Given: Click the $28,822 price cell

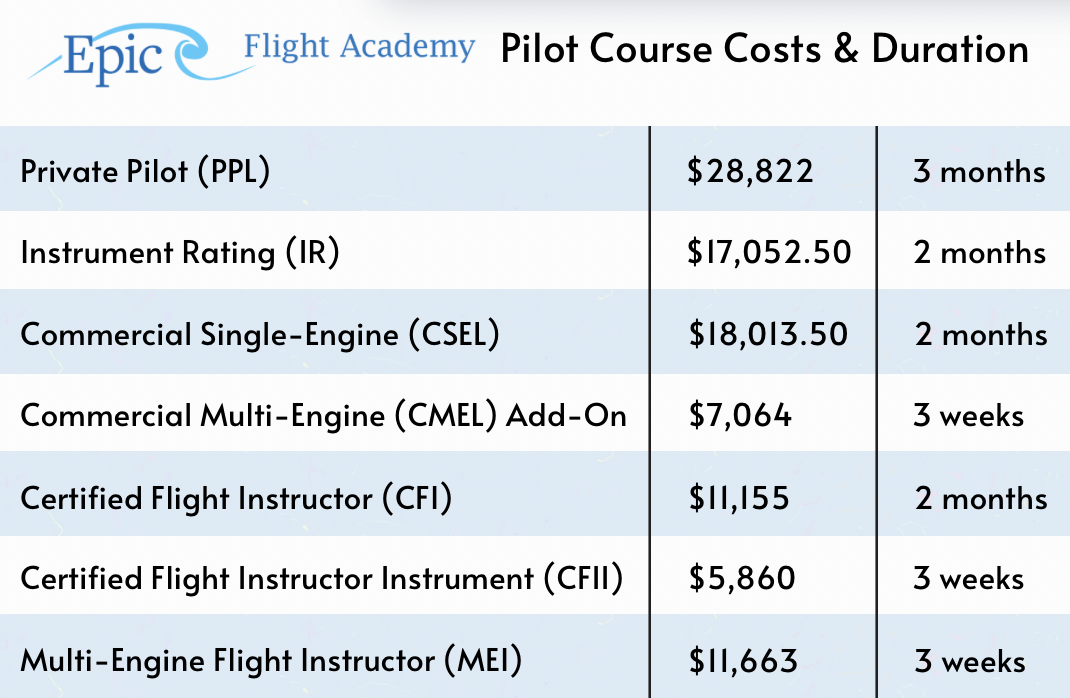Looking at the screenshot, I should coord(750,171).
